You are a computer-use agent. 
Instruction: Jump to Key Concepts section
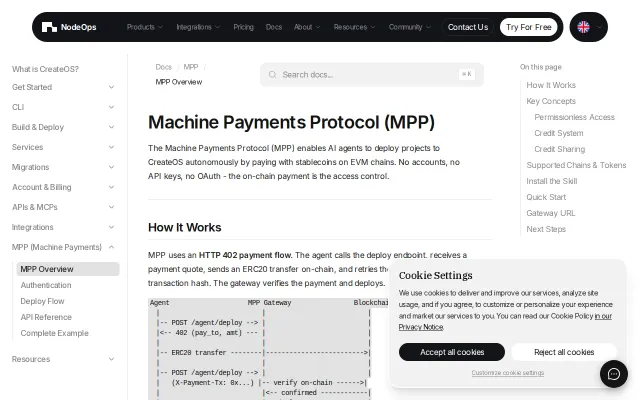[551, 101]
